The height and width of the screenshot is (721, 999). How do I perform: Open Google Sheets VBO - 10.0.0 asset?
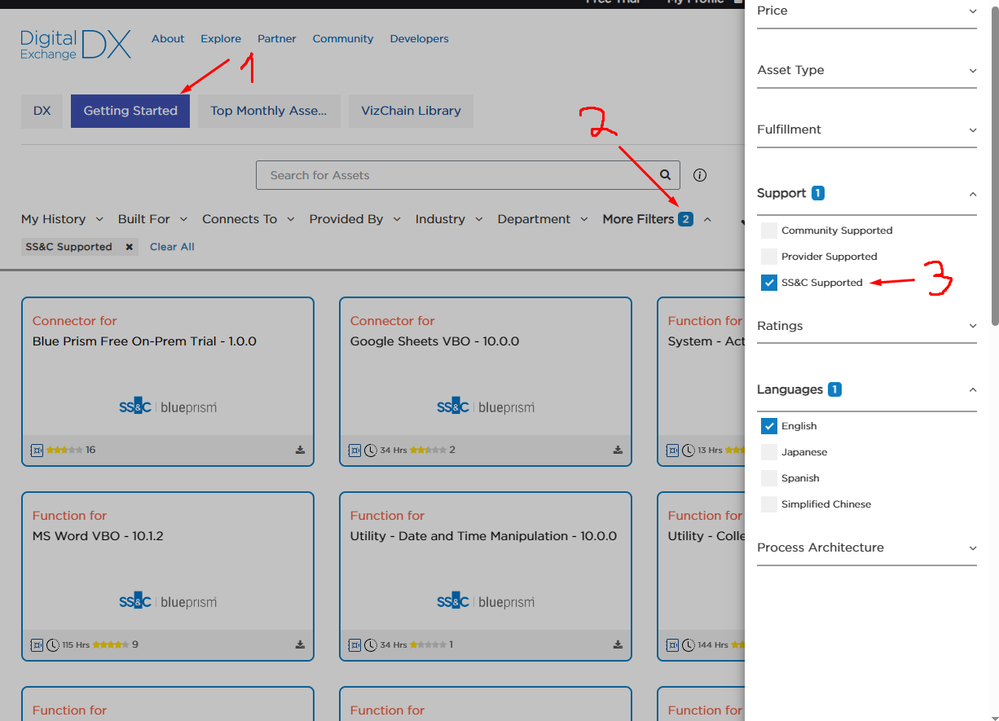pos(435,341)
